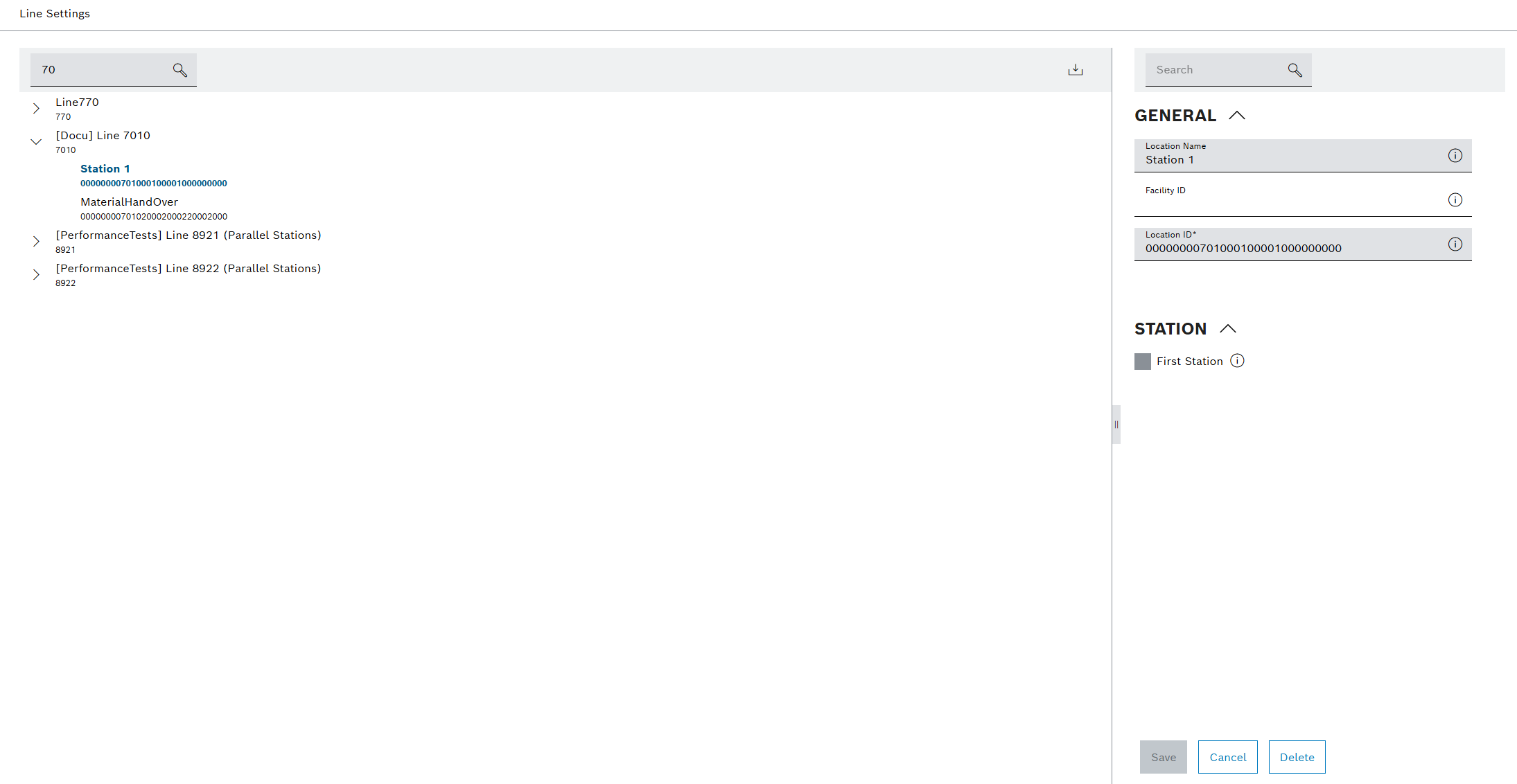Screen dimensions: 1517x784
Task: Toggle First Station off in Station section
Action: pyautogui.click(x=1143, y=361)
